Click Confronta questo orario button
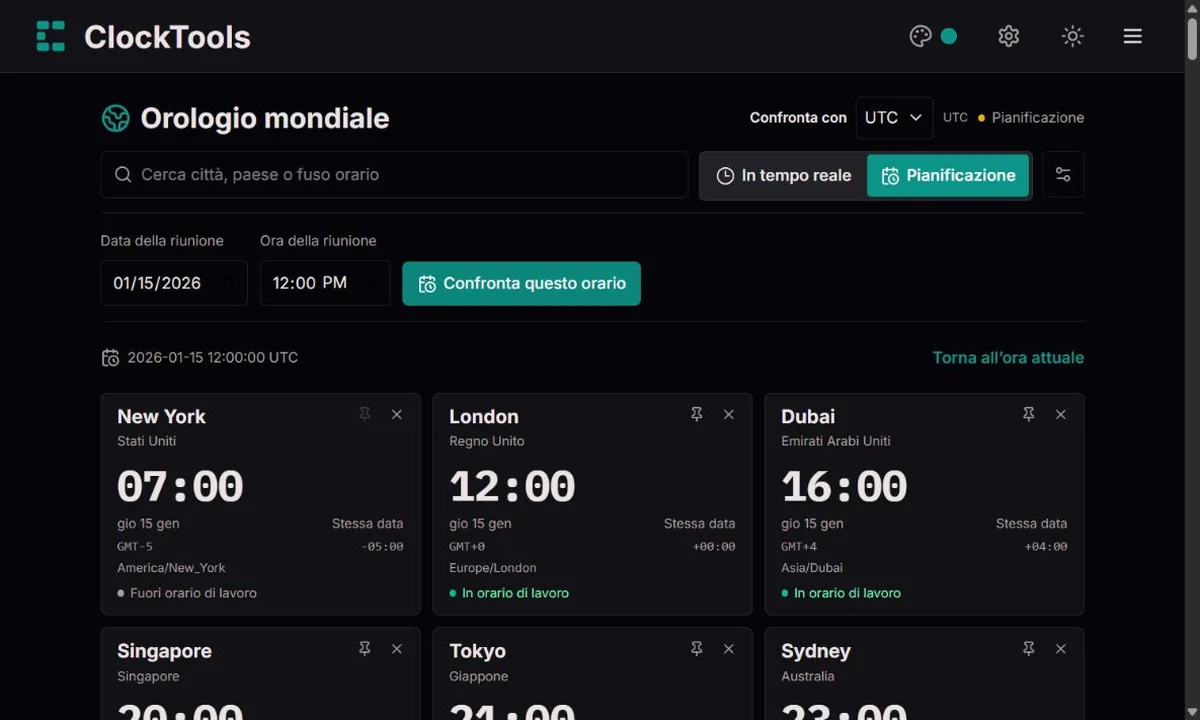Screen dimensions: 1200x720 [x=521, y=283]
